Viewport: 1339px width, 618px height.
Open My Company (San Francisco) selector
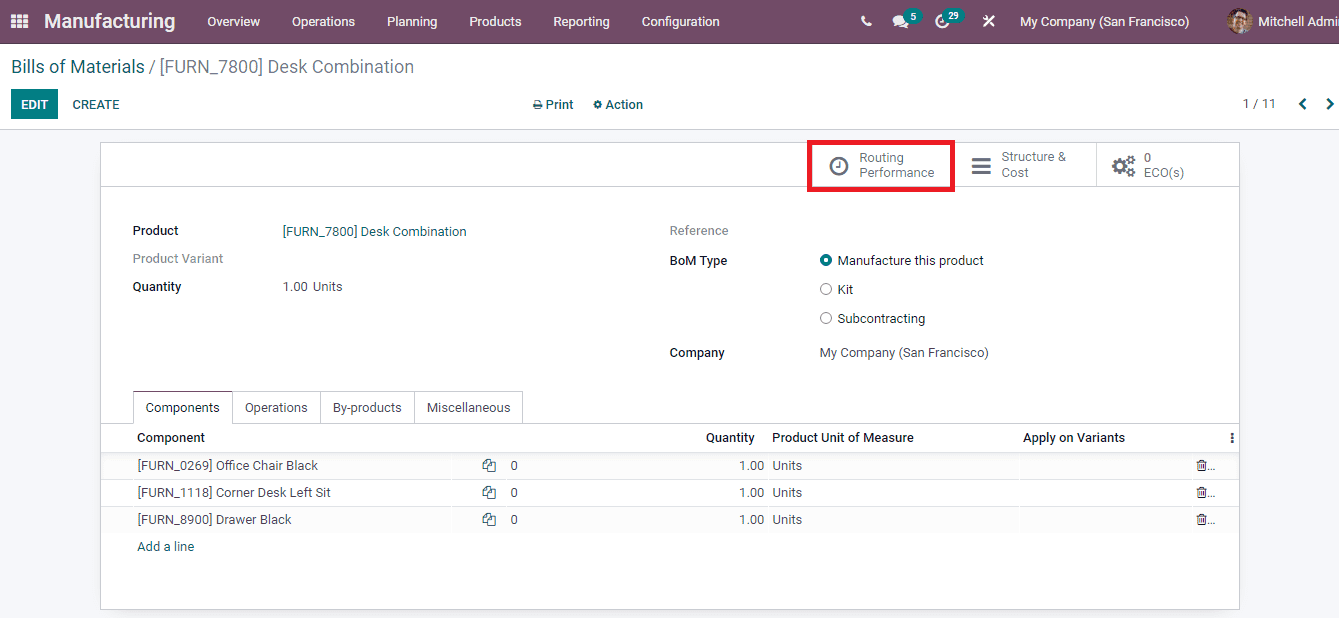pos(1104,21)
